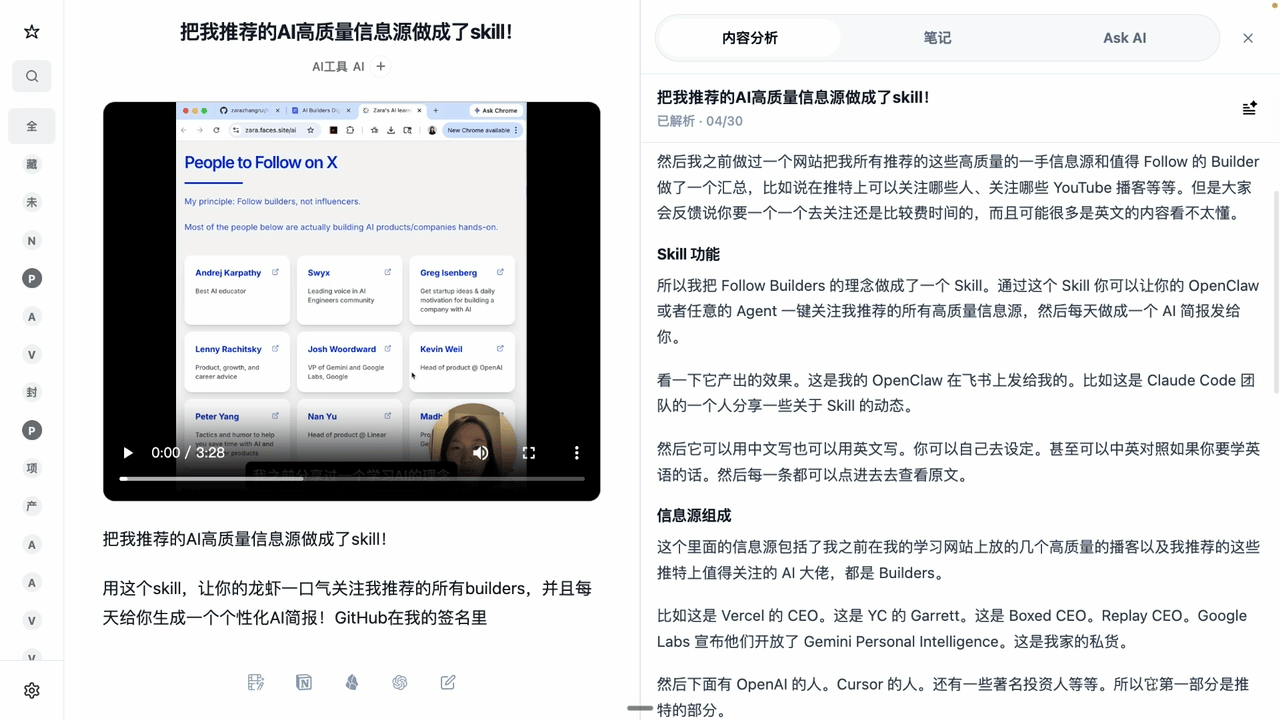
Task: Export to Obsidian via the gem icon
Action: coord(352,682)
